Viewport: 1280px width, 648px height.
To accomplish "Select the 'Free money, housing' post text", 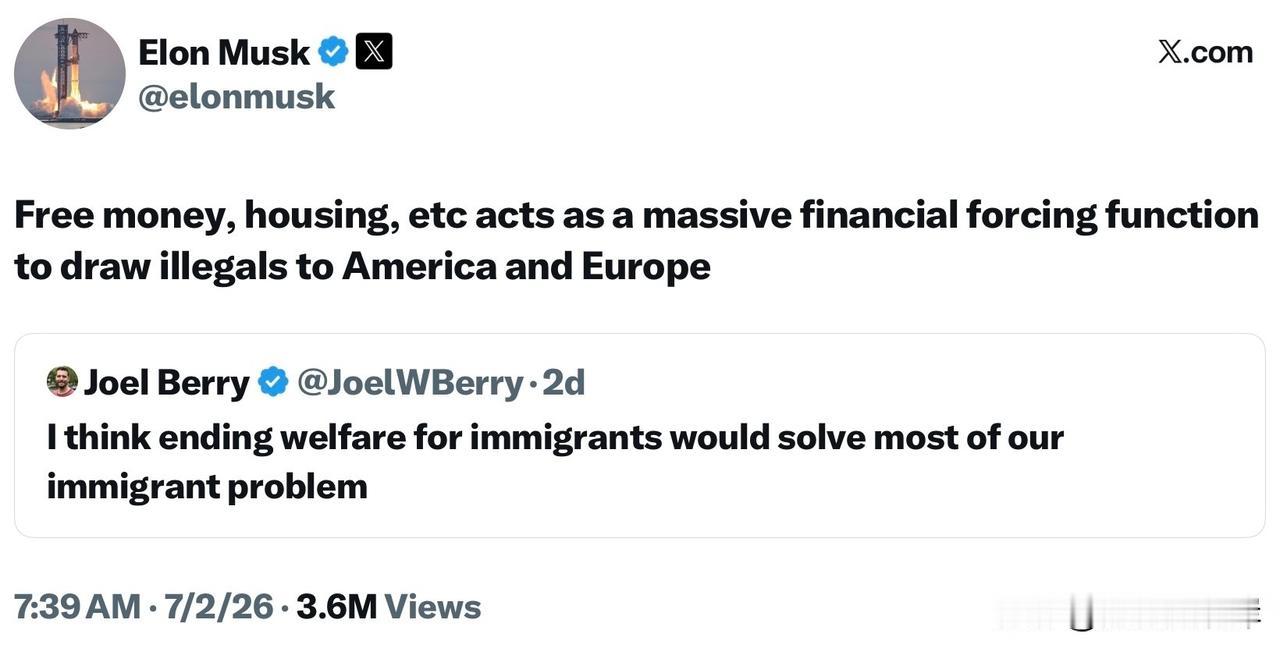I will tap(636, 240).
